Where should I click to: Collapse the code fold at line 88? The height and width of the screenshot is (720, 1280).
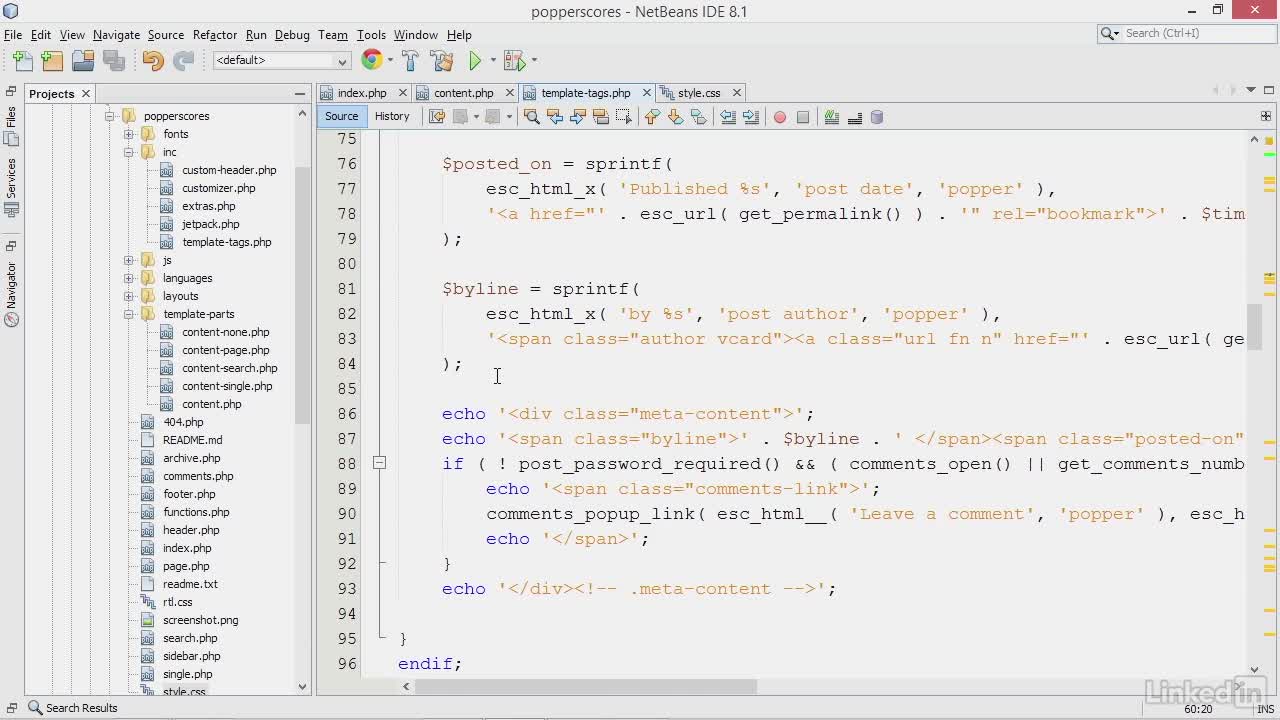pos(379,463)
